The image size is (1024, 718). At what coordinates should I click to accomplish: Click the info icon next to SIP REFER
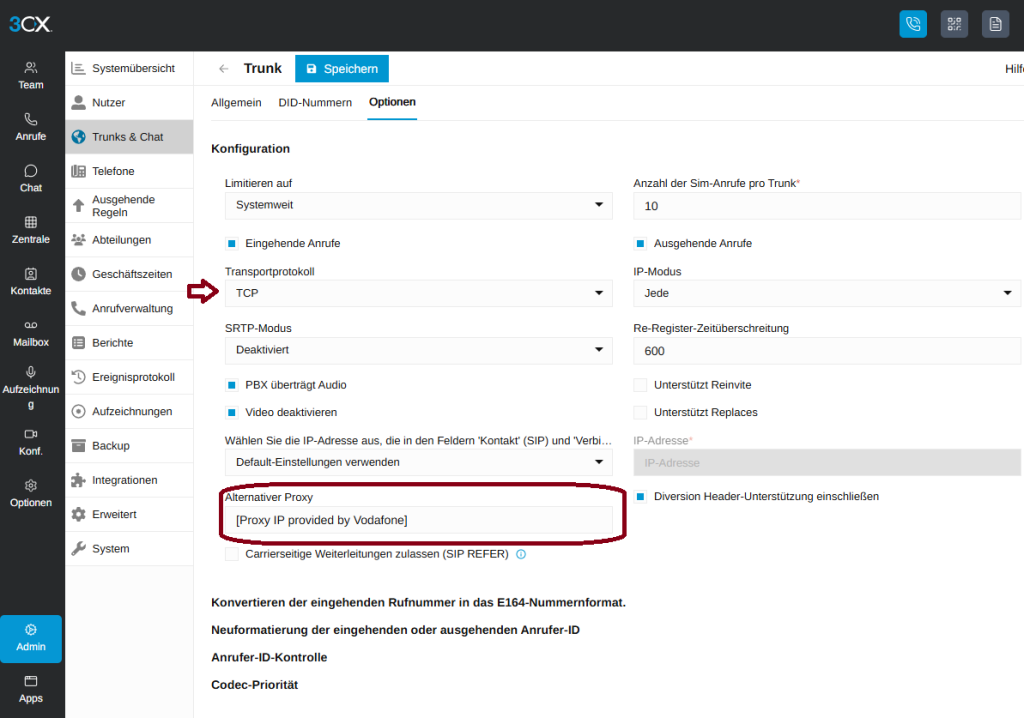coord(520,554)
